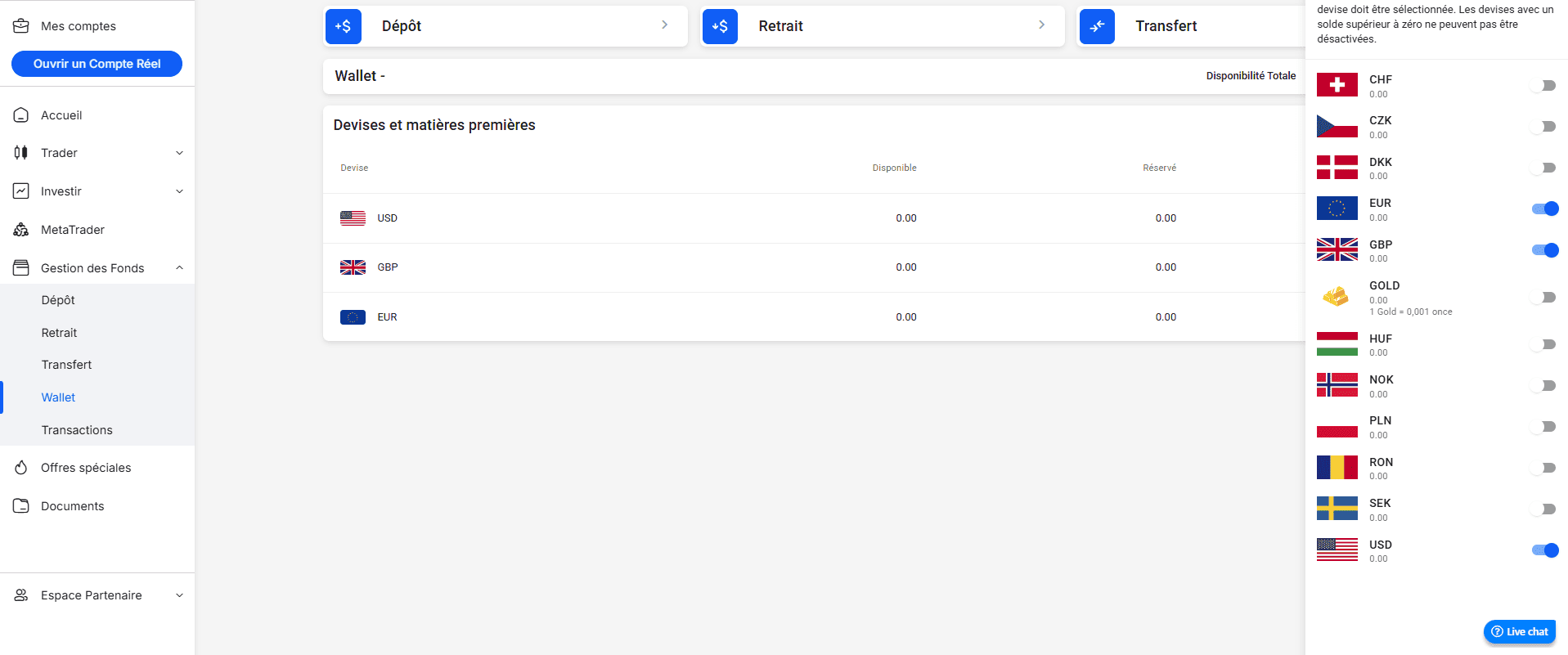Click the EUR flag in wallet table
This screenshot has height=655, width=1568.
pos(353,317)
